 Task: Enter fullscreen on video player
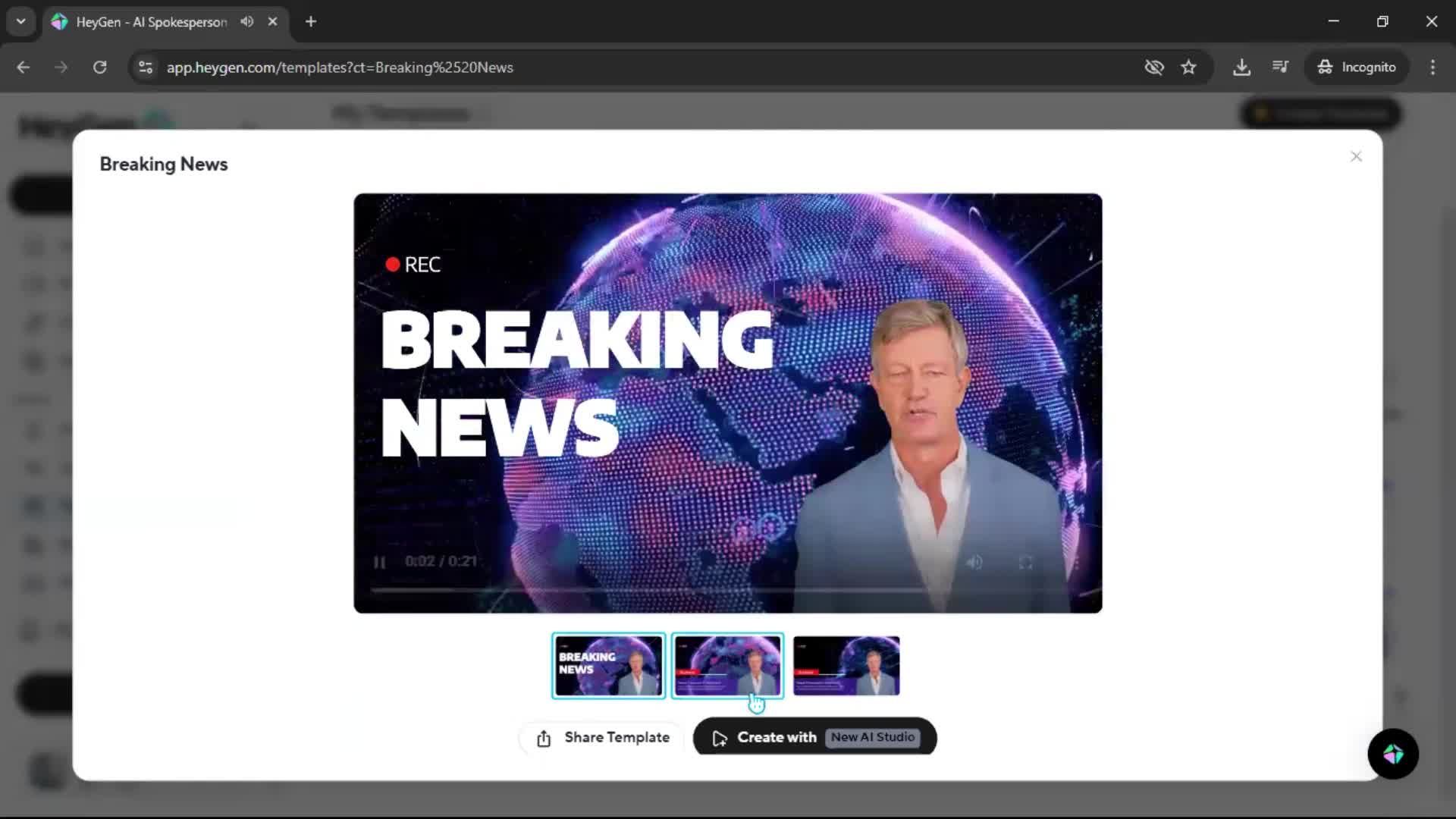1025,562
